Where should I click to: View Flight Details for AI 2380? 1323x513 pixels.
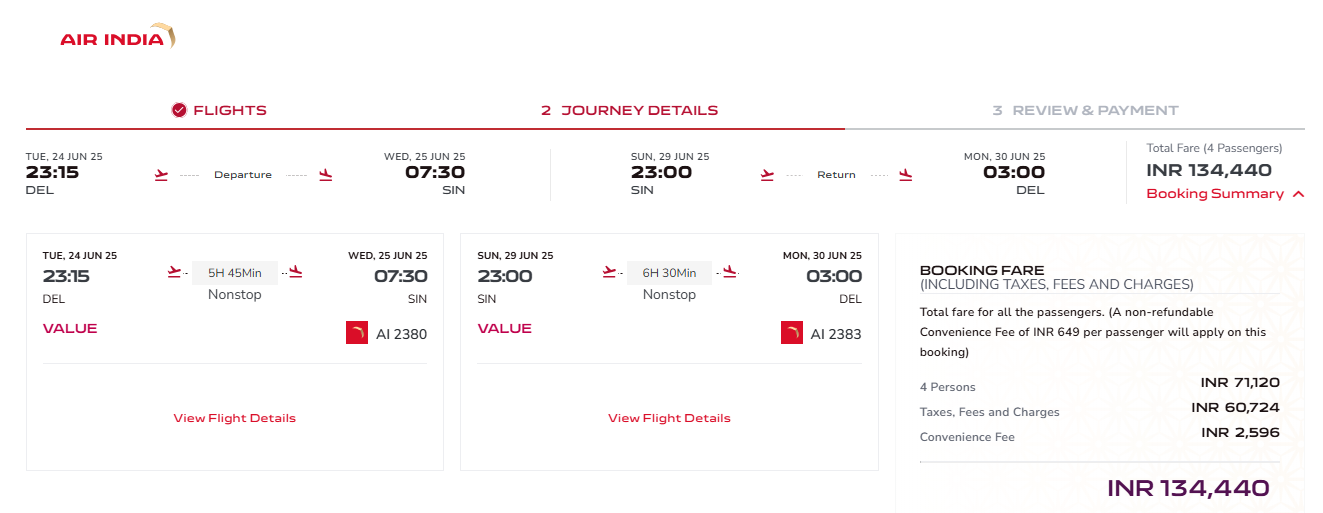pyautogui.click(x=235, y=418)
